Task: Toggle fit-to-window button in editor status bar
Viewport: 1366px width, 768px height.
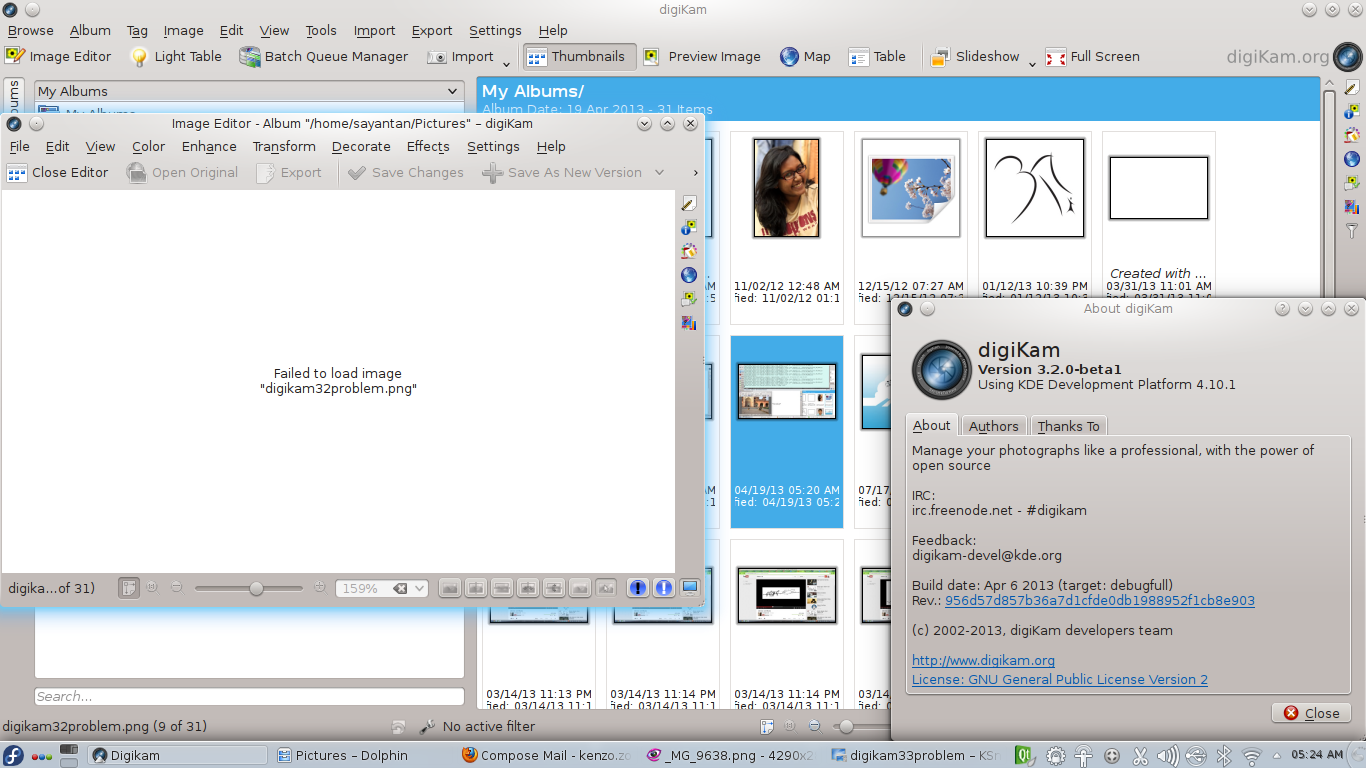Action: pos(128,588)
